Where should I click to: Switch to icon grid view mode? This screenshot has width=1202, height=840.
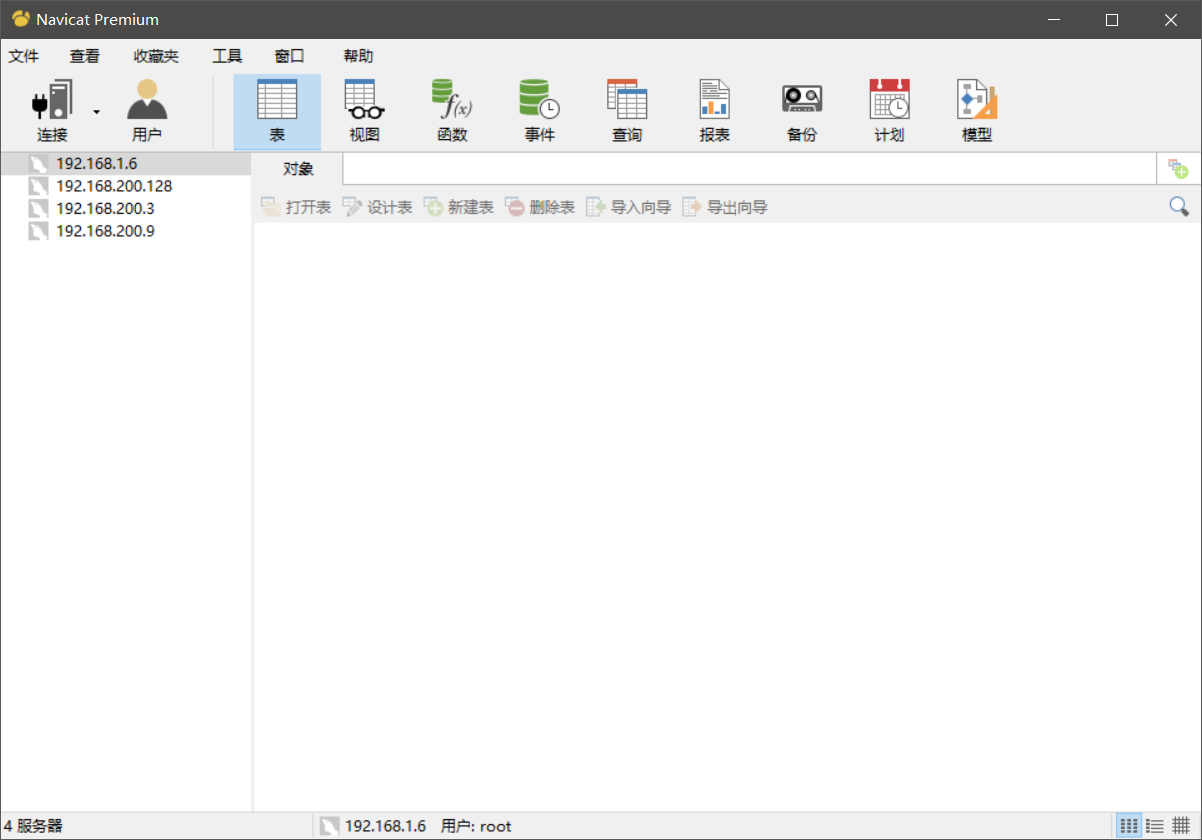point(1129,826)
